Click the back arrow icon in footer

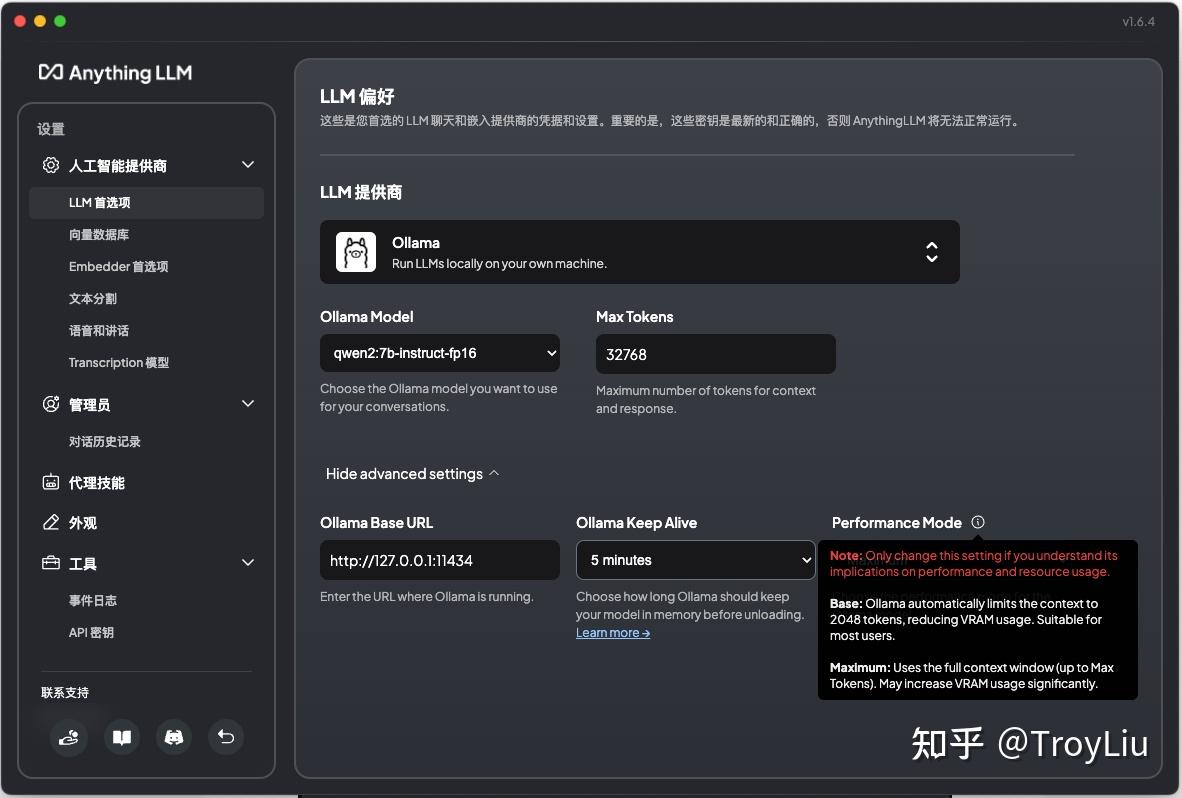coord(225,737)
